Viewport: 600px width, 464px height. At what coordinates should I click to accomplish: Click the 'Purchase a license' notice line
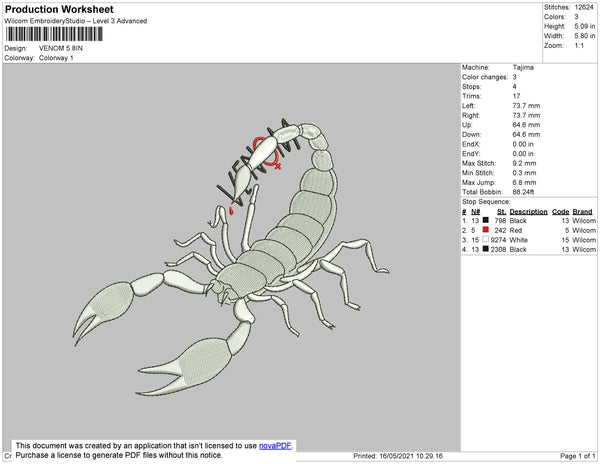click(119, 455)
